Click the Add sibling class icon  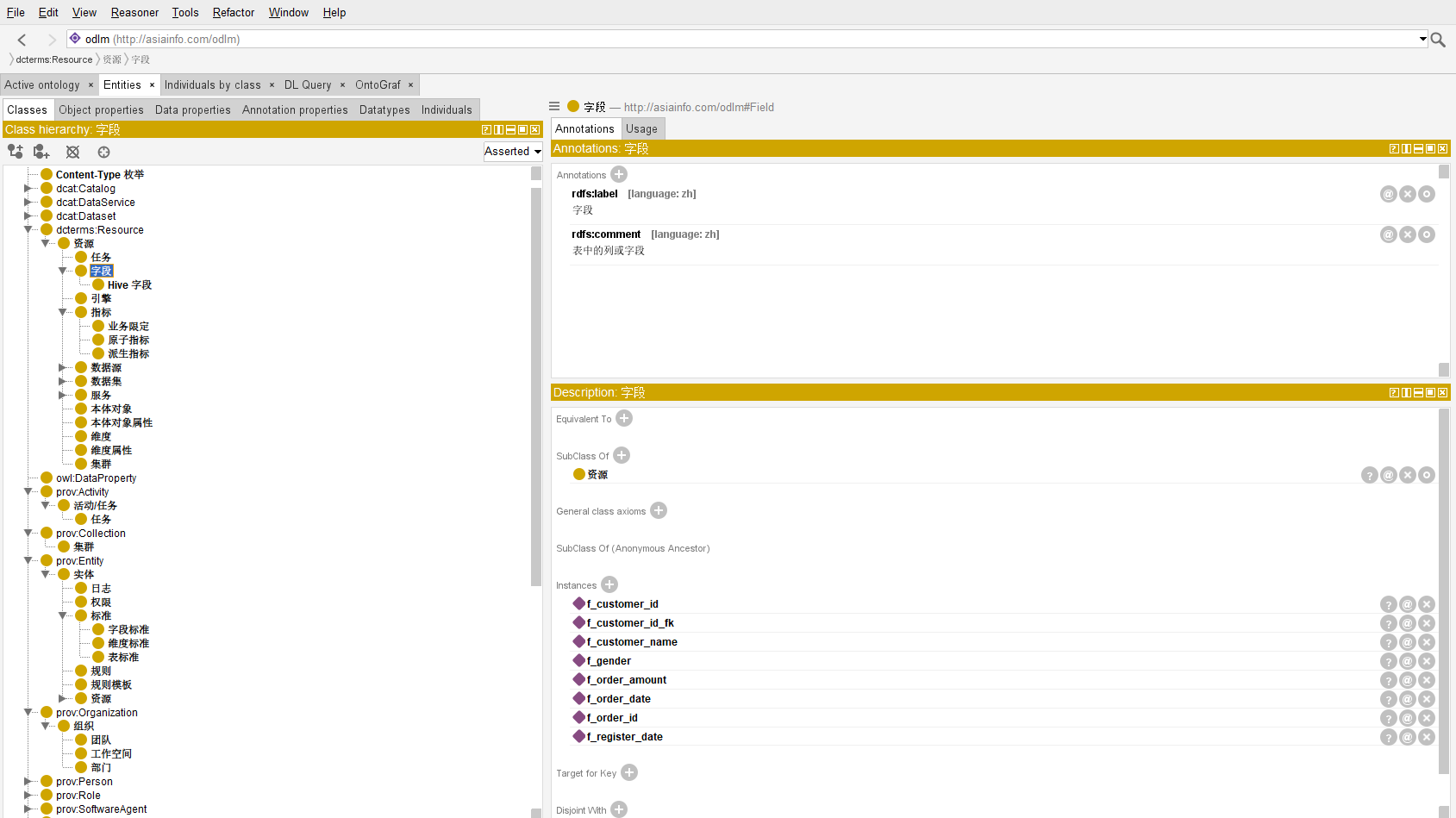pyautogui.click(x=41, y=152)
